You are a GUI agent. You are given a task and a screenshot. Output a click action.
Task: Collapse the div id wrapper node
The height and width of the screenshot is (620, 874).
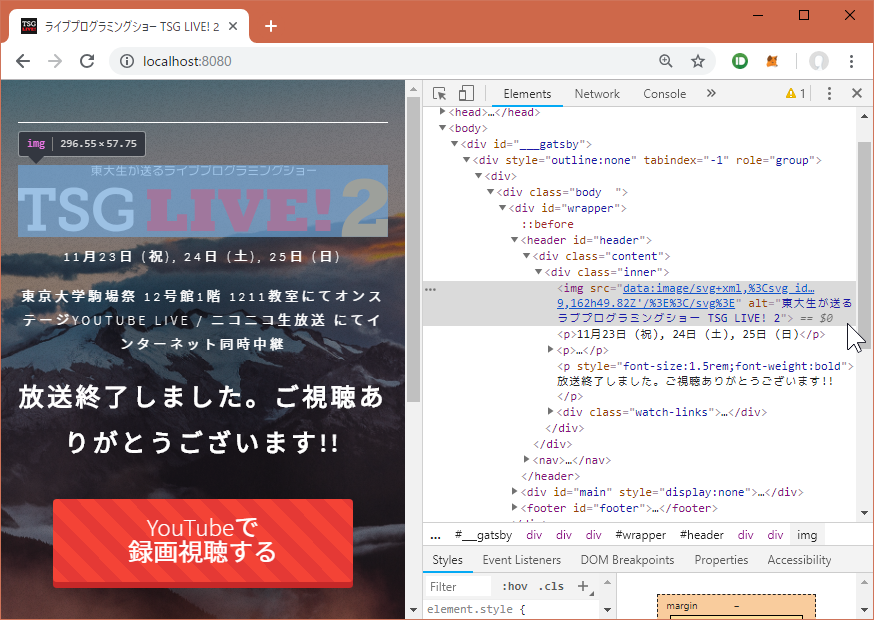(x=502, y=208)
